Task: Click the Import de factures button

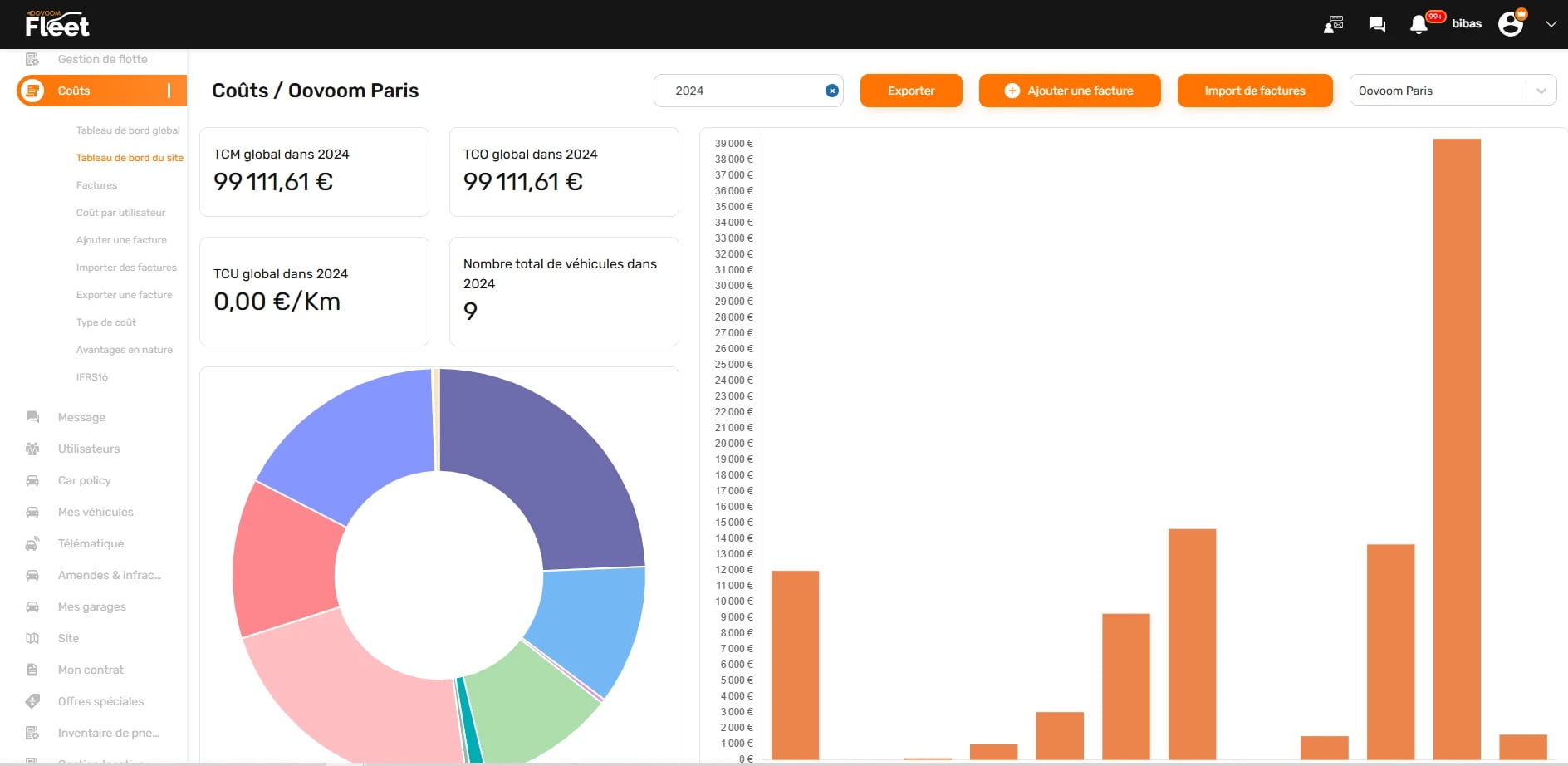Action: point(1254,91)
